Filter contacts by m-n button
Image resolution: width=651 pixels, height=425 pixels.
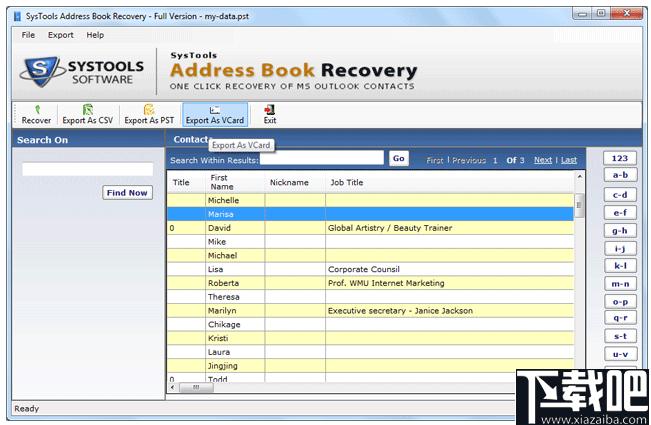(620, 284)
